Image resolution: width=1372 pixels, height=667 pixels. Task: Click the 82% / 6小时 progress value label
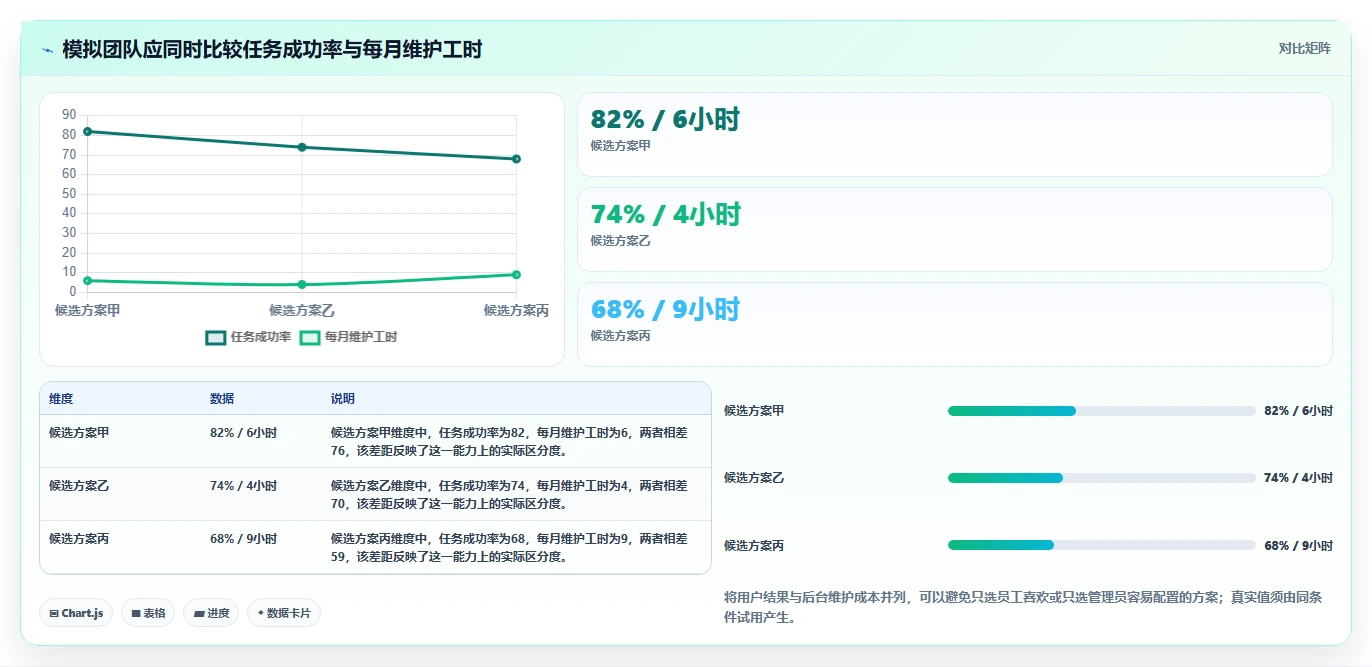[x=1298, y=411]
